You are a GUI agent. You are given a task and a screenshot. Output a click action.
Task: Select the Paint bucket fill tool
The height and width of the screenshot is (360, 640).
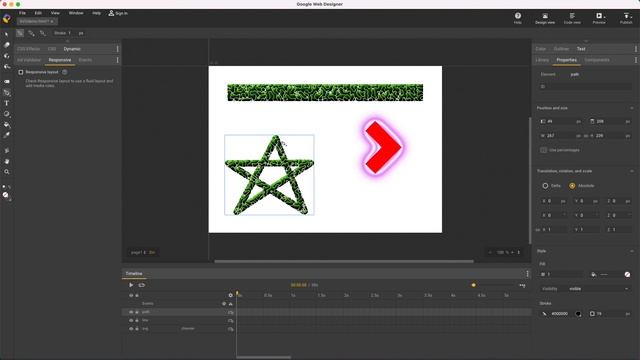pos(7,124)
